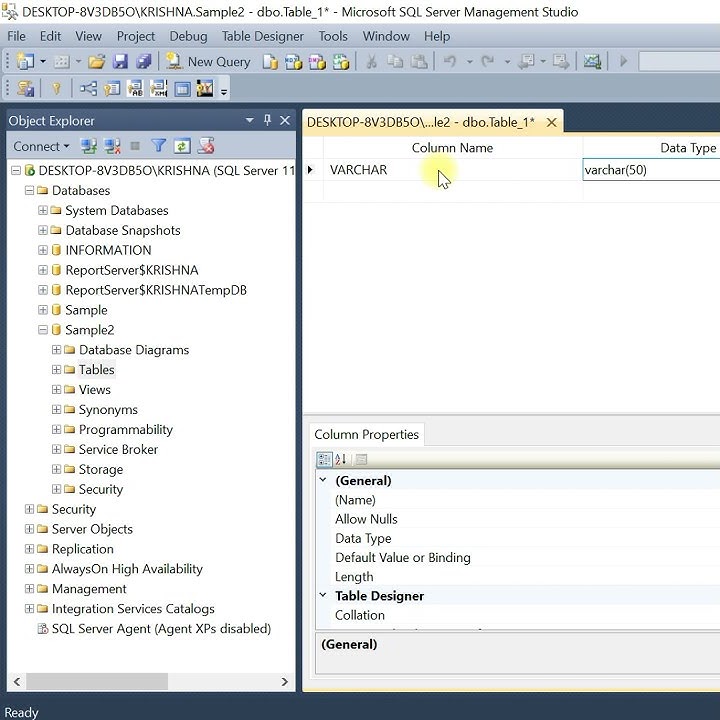Screen dimensions: 720x720
Task: Click the Save All icon
Action: point(144,61)
